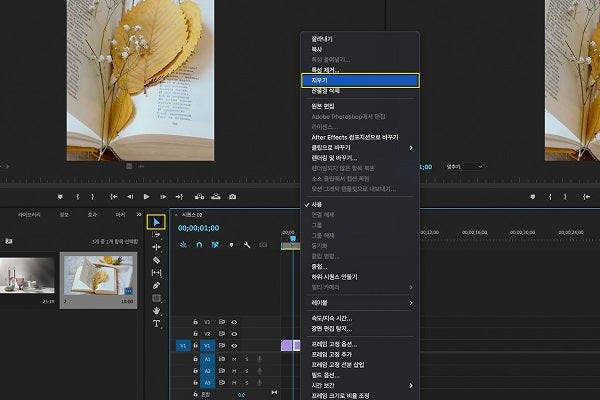Toggle the V1 track lock

point(196,346)
